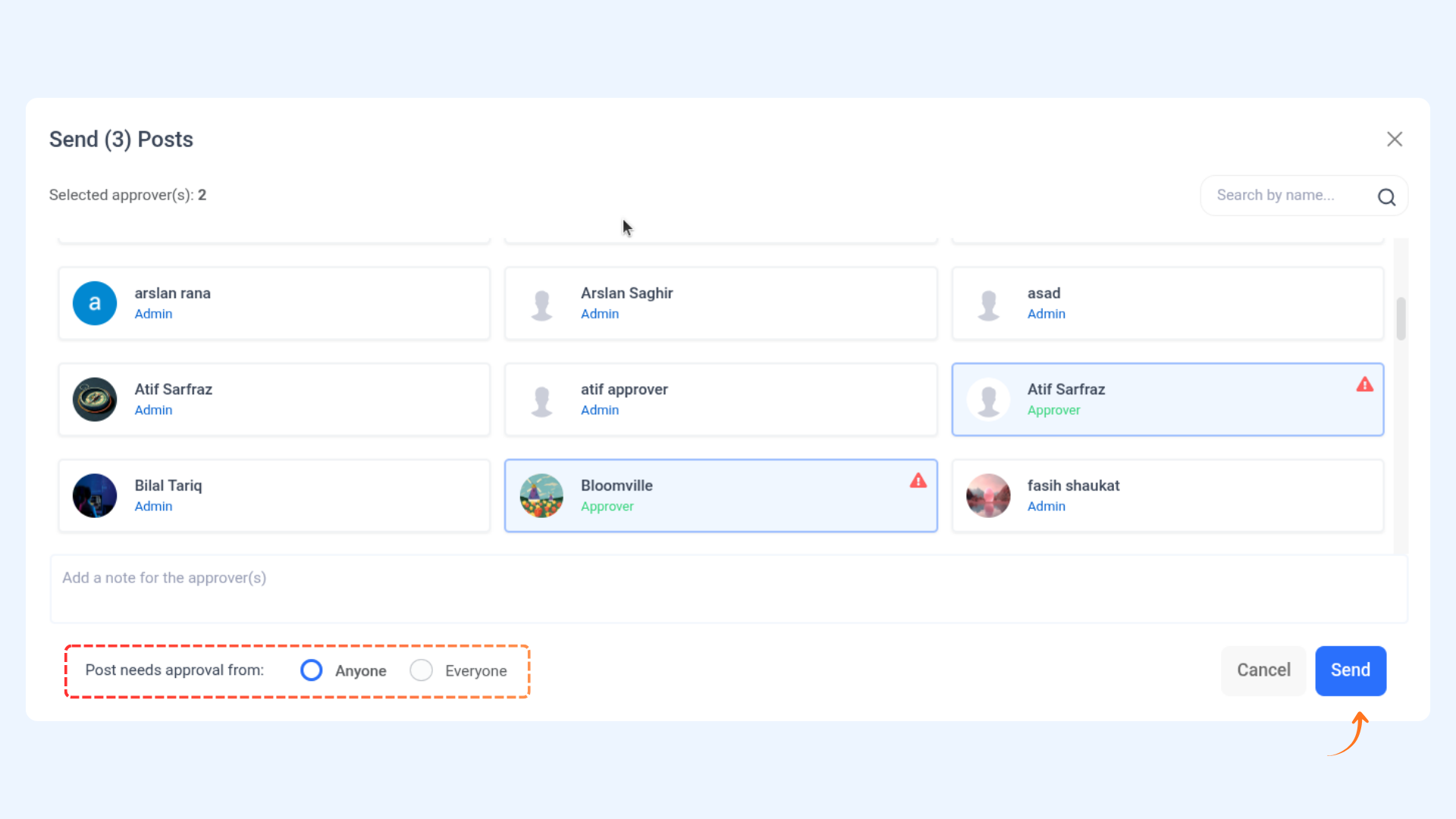Close the Send Posts dialog

tap(1395, 140)
